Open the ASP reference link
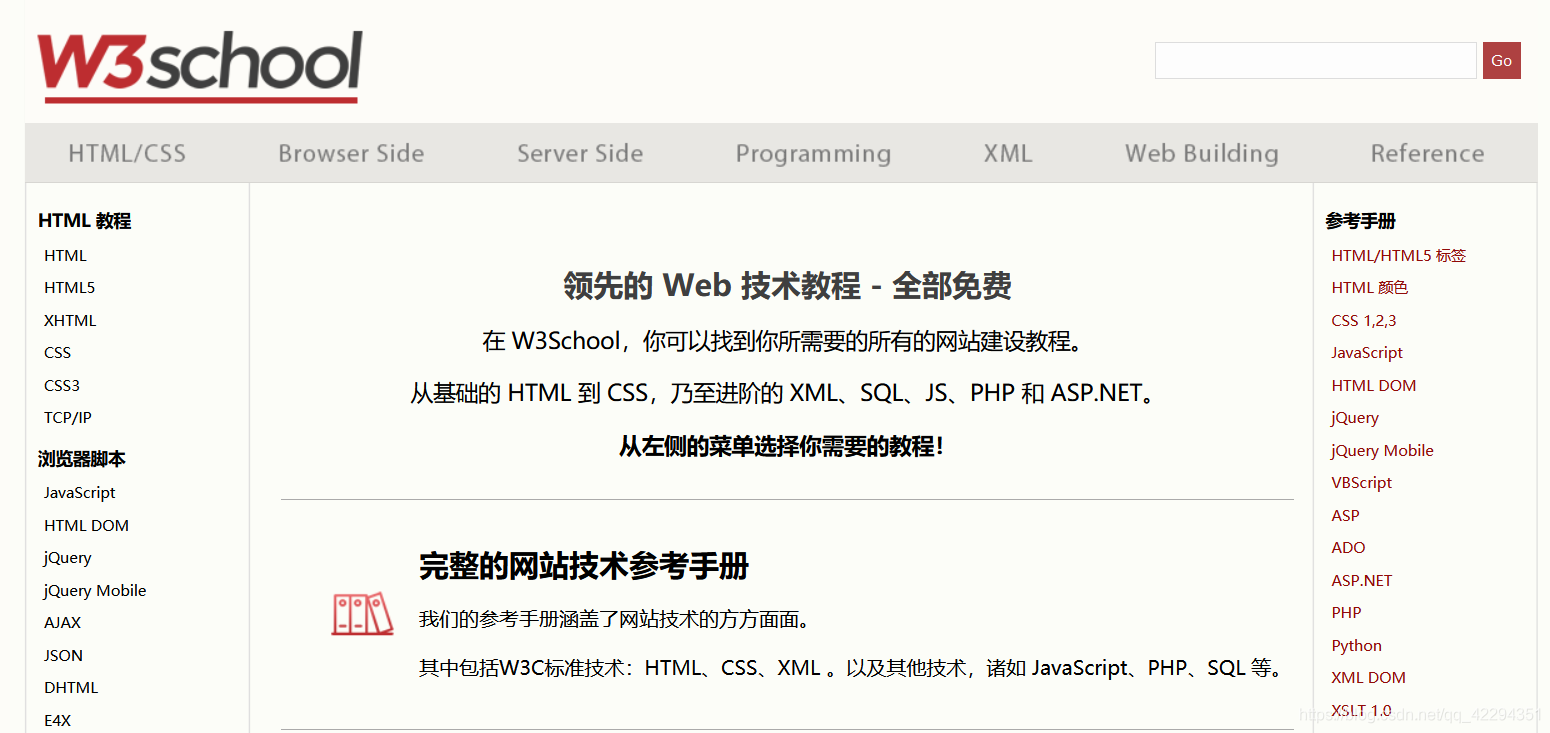Image resolution: width=1550 pixels, height=733 pixels. [1345, 515]
